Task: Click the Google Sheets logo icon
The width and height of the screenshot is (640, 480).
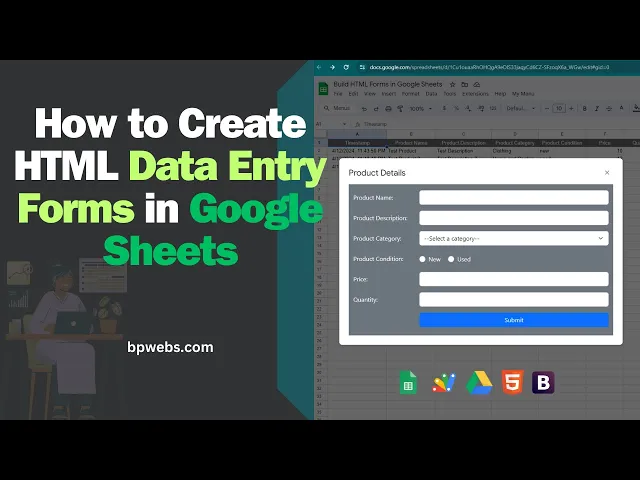Action: (x=408, y=383)
